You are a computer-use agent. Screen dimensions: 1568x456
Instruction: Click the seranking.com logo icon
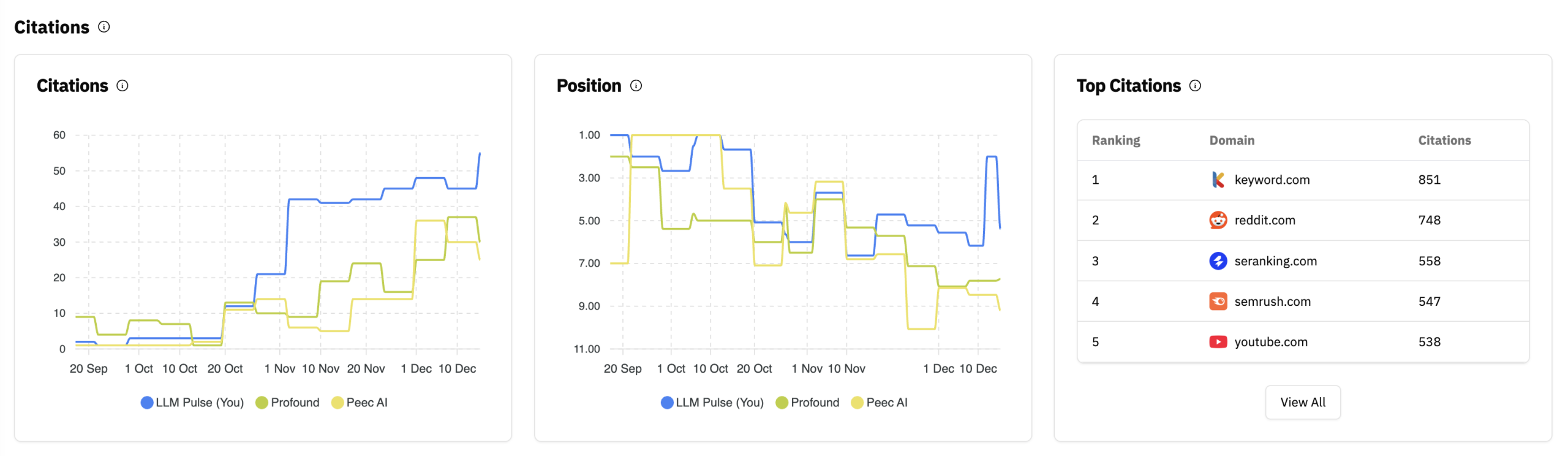[1218, 261]
